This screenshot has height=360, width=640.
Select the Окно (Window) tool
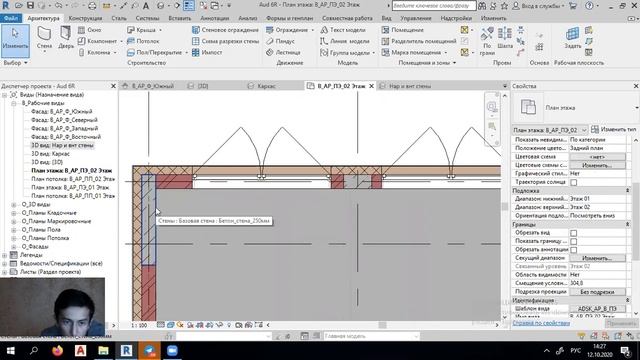[x=90, y=30]
